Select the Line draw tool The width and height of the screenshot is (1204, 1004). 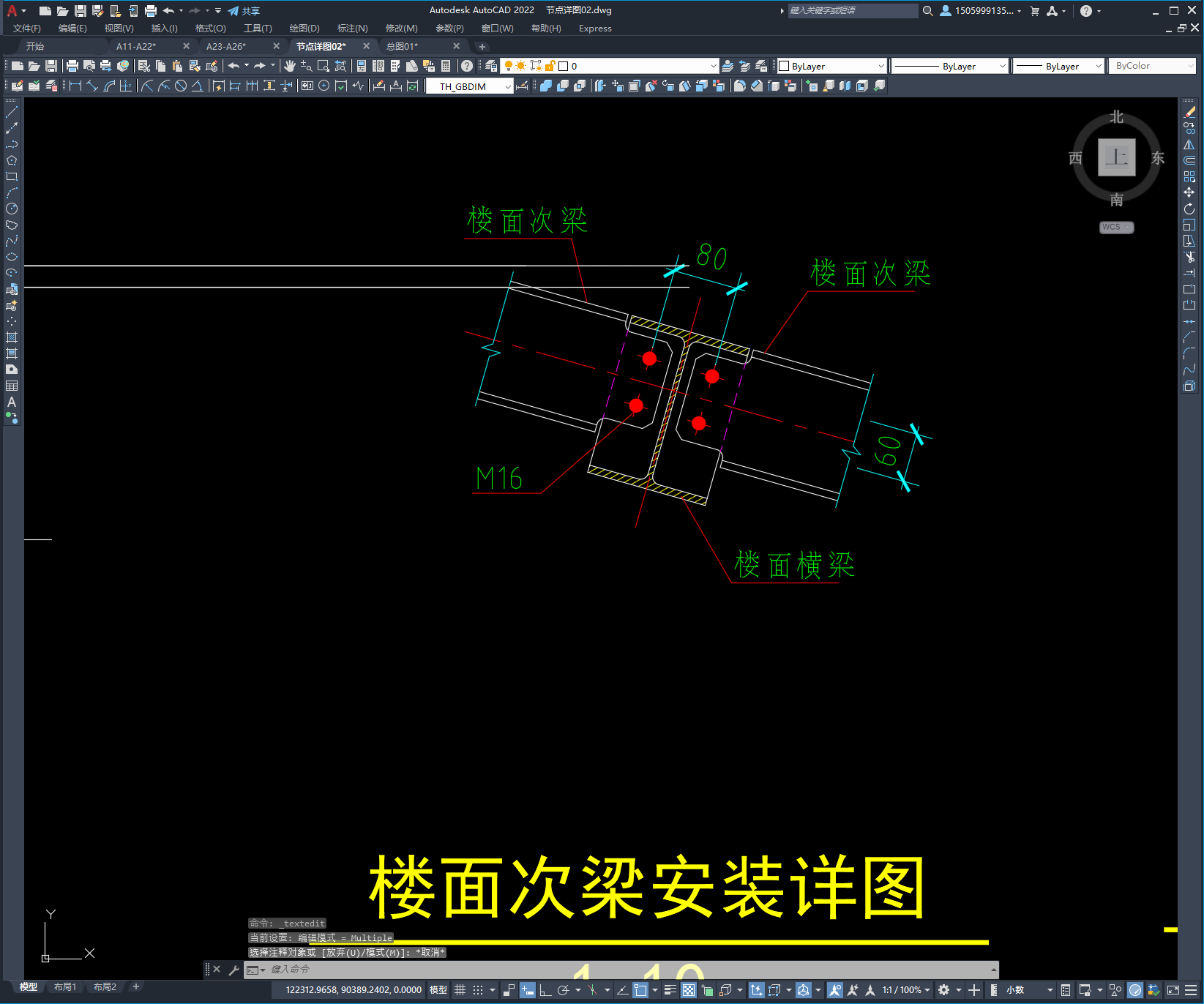[x=12, y=112]
